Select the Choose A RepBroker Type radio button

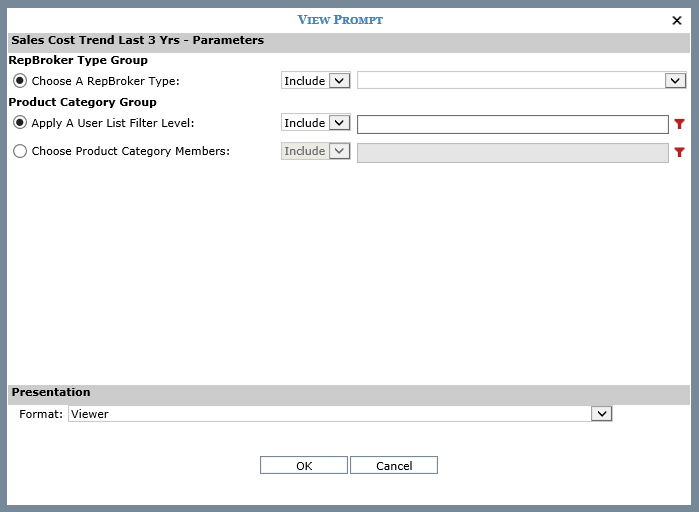click(x=20, y=81)
